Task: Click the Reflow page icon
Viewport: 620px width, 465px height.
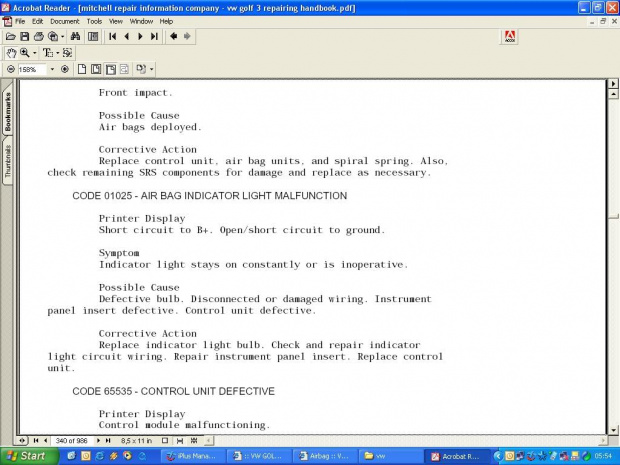Action: (124, 69)
